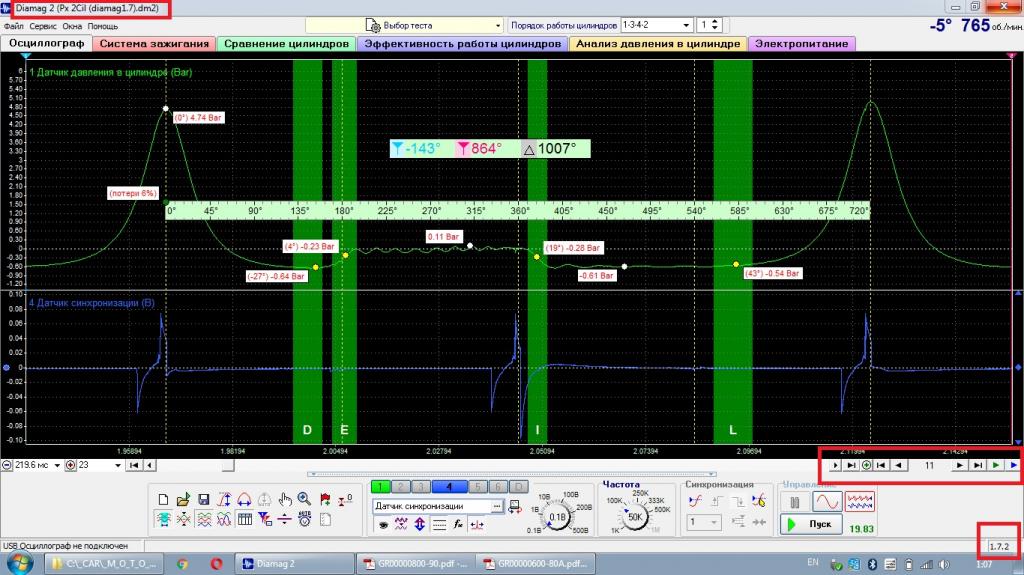Toggle channel 6 button
The width and height of the screenshot is (1024, 575).
pyautogui.click(x=498, y=487)
